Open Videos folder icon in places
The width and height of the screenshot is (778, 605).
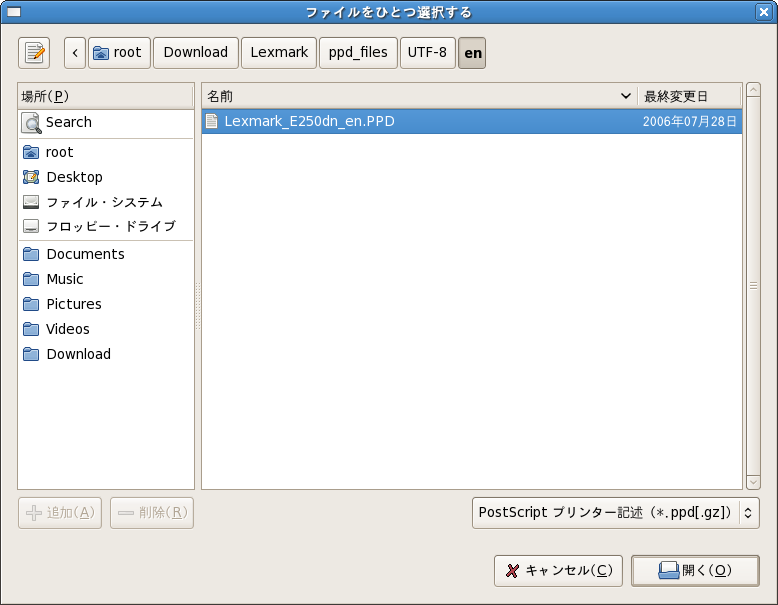tap(31, 329)
